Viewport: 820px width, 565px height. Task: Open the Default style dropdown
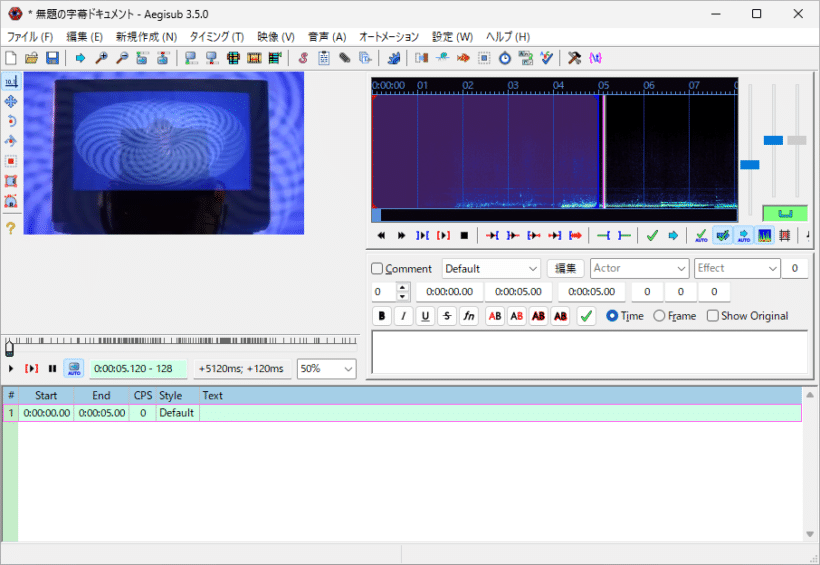point(491,269)
